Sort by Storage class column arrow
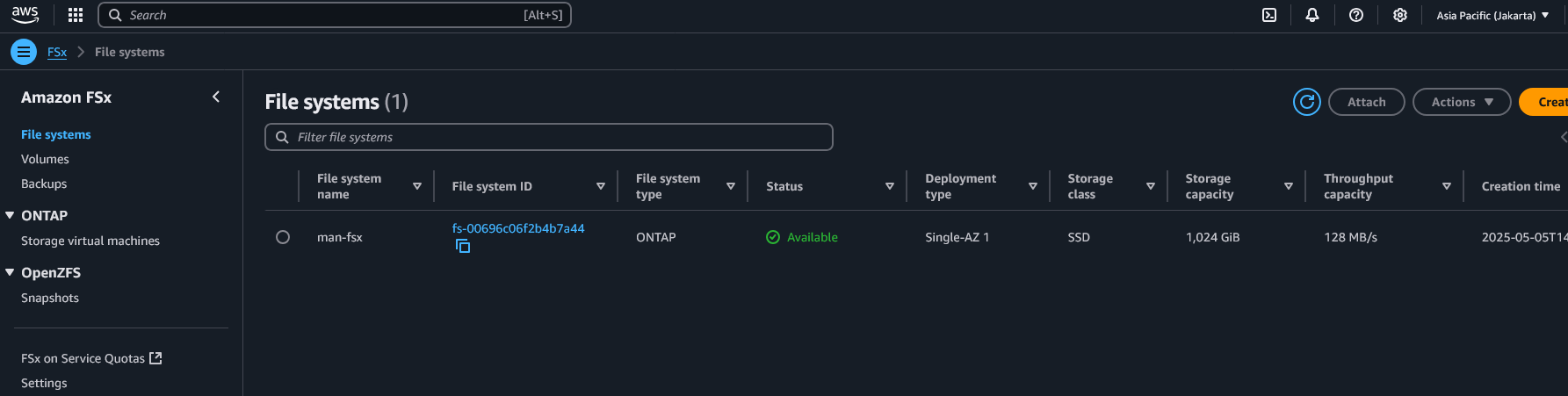The height and width of the screenshot is (396, 1568). pos(1151,186)
